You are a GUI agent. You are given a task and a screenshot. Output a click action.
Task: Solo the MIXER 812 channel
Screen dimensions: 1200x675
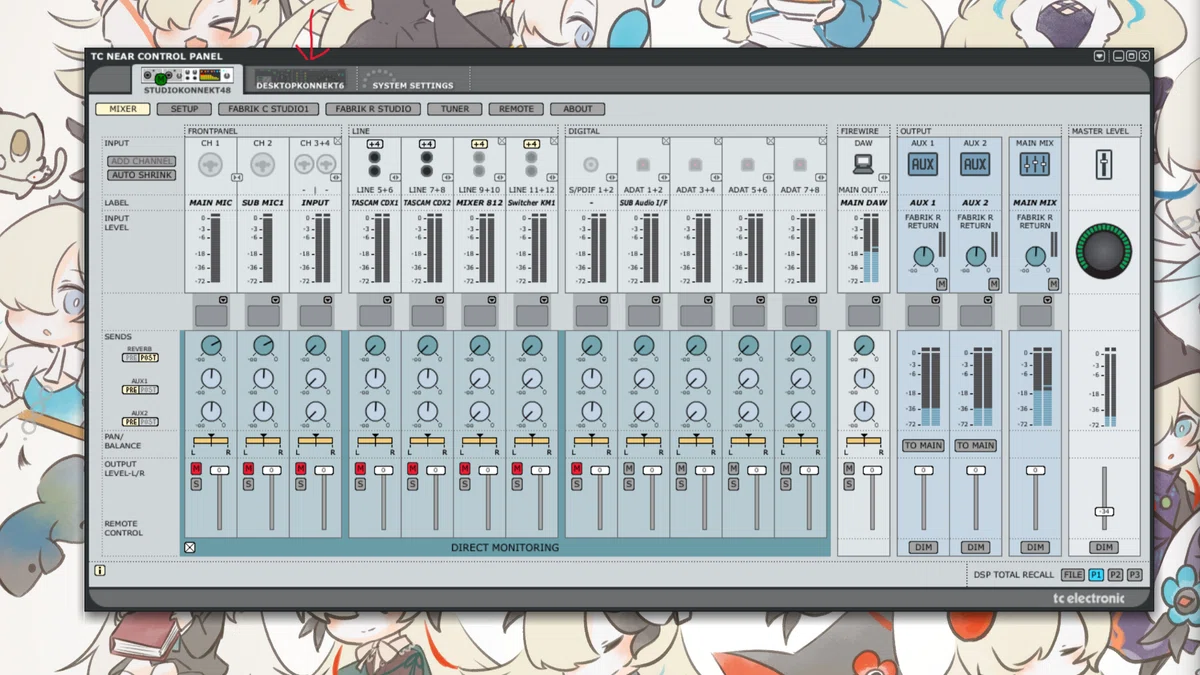[464, 484]
